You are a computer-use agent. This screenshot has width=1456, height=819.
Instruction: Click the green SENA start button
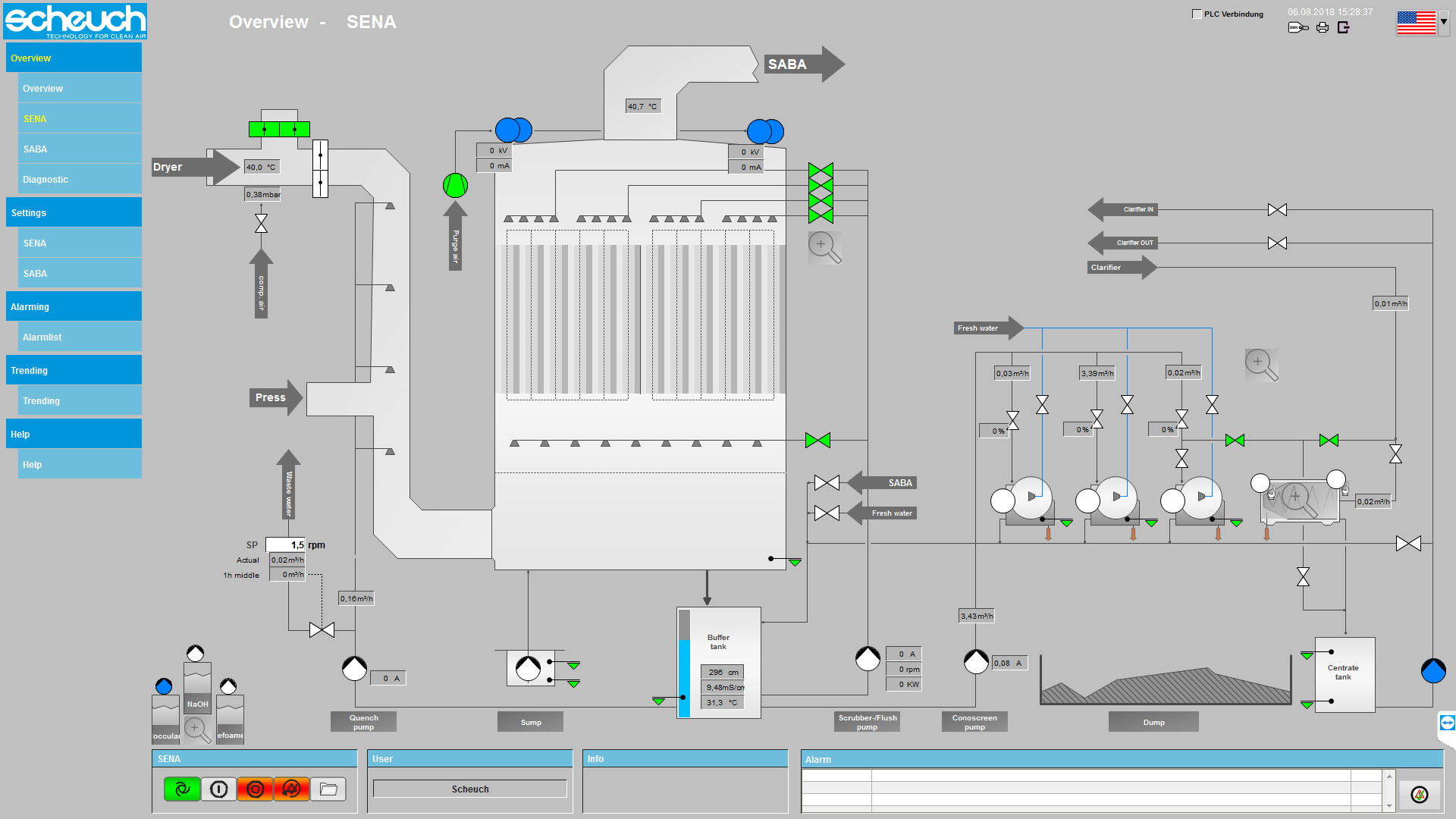pos(182,789)
